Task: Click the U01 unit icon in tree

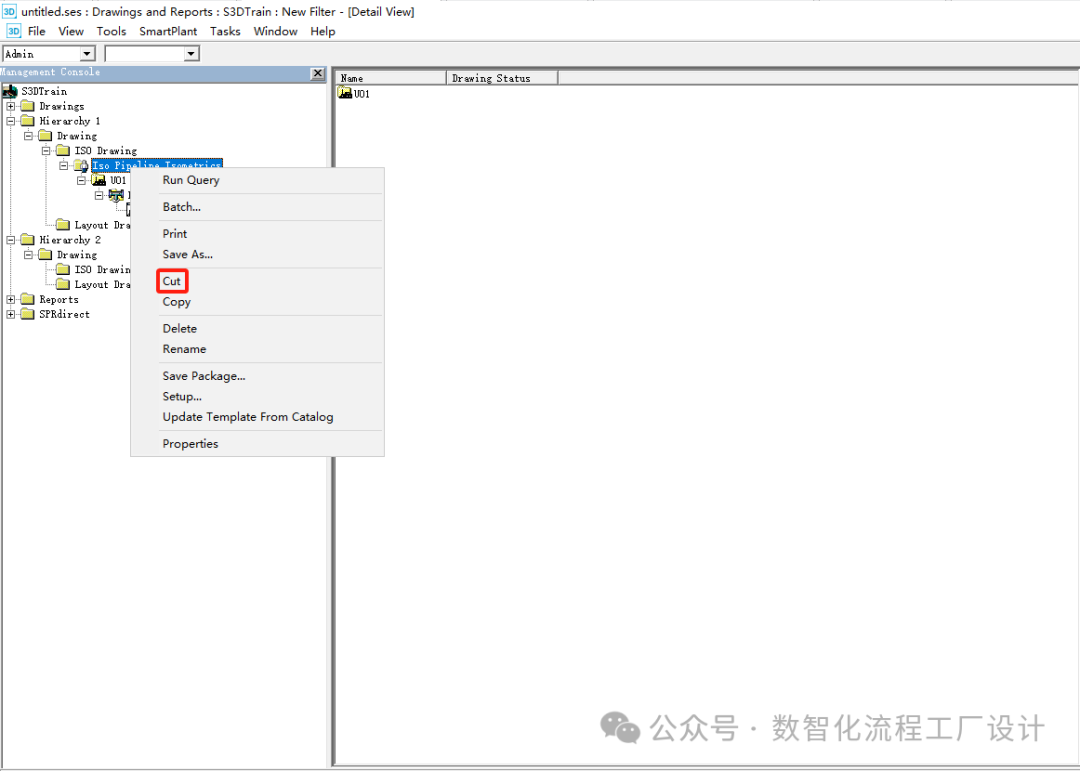Action: [99, 181]
